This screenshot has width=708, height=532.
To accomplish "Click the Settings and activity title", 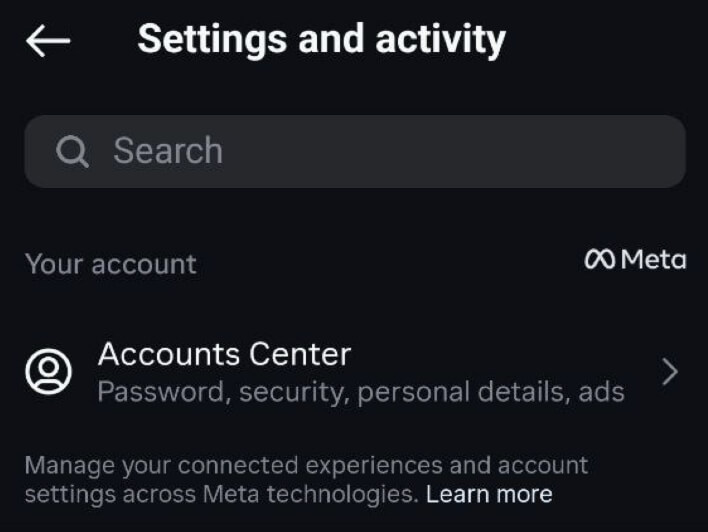I will point(321,40).
